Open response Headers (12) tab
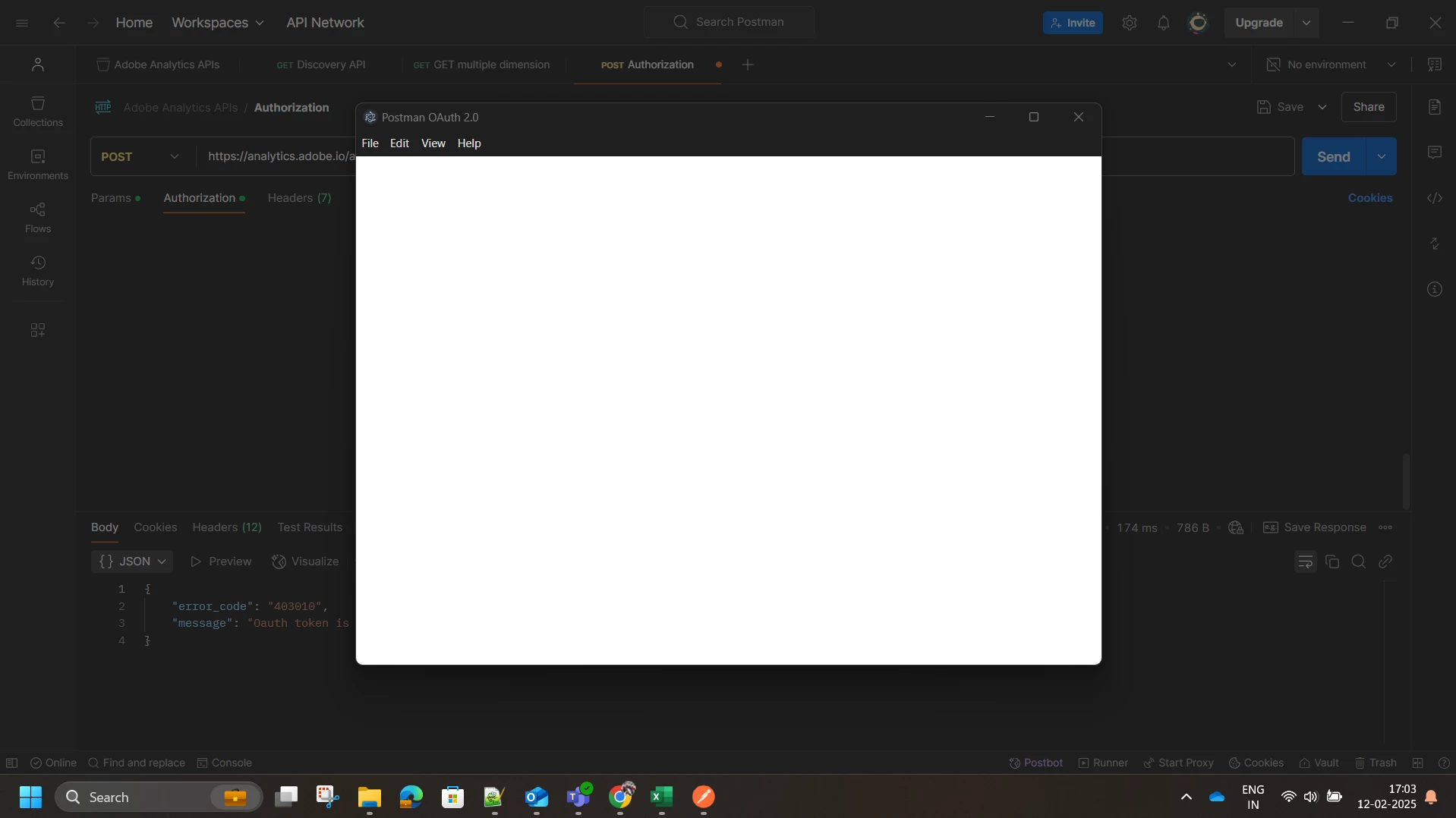Viewport: 1456px width, 818px height. click(227, 527)
